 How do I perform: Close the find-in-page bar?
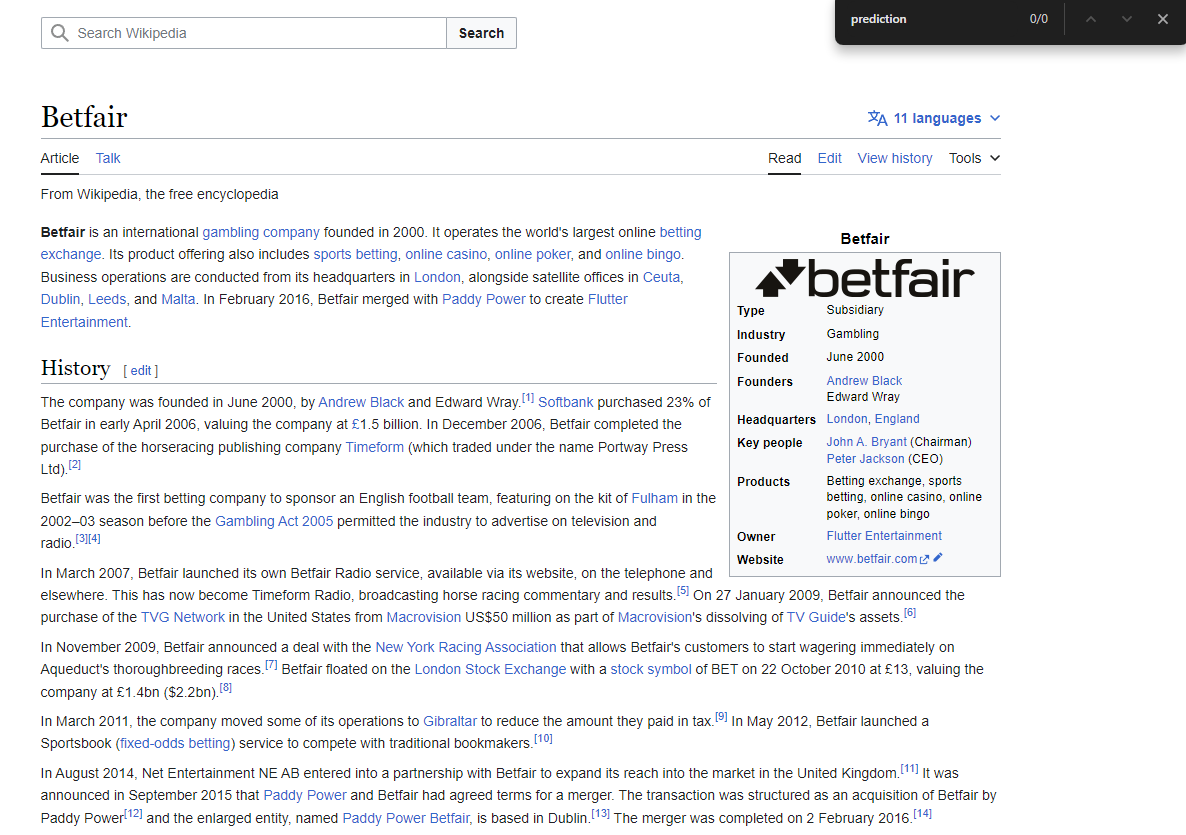pos(1163,19)
